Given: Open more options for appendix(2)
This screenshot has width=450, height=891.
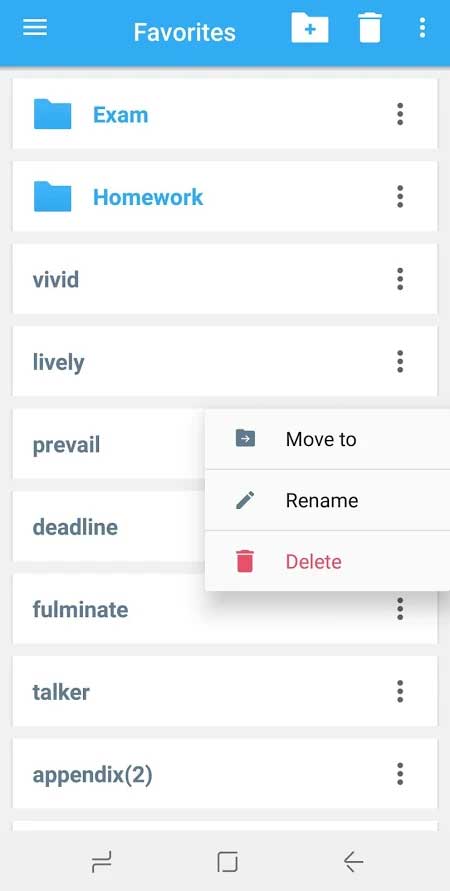Looking at the screenshot, I should click(400, 774).
